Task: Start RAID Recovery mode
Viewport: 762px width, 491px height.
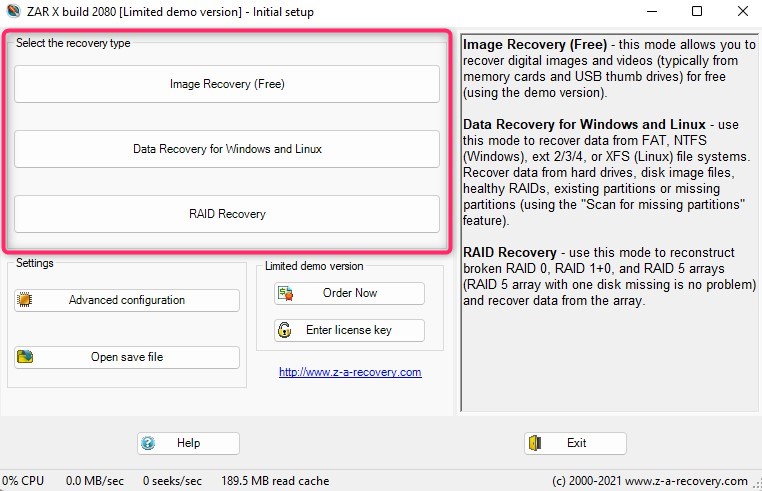Action: pos(227,214)
